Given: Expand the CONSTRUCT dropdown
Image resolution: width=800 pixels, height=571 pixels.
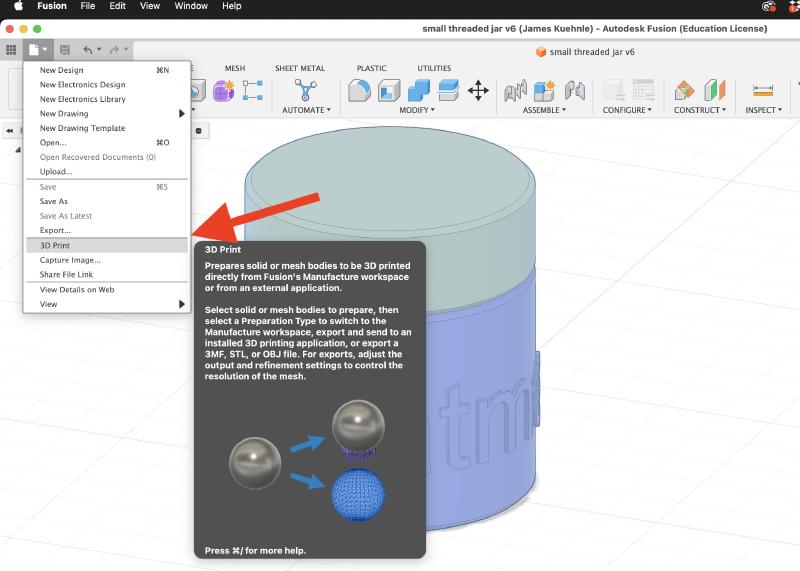Looking at the screenshot, I should [699, 110].
